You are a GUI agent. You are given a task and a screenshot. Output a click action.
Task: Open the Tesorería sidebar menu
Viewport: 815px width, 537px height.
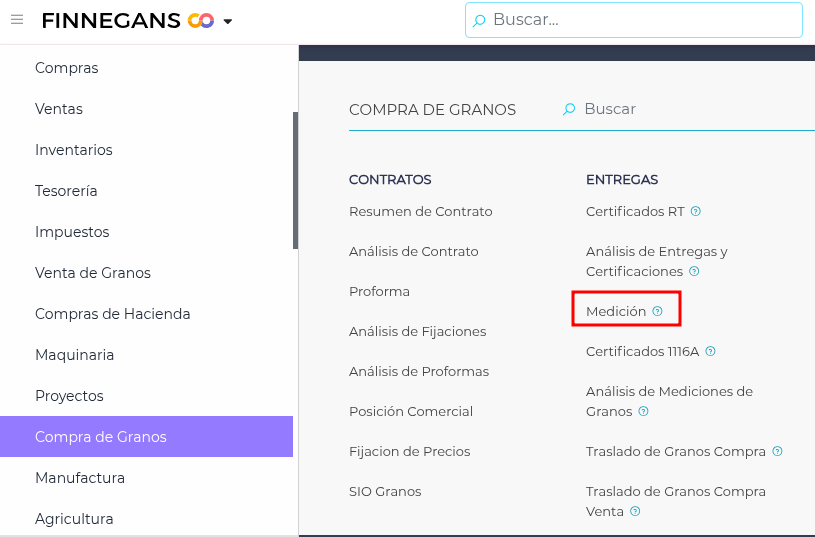66,191
